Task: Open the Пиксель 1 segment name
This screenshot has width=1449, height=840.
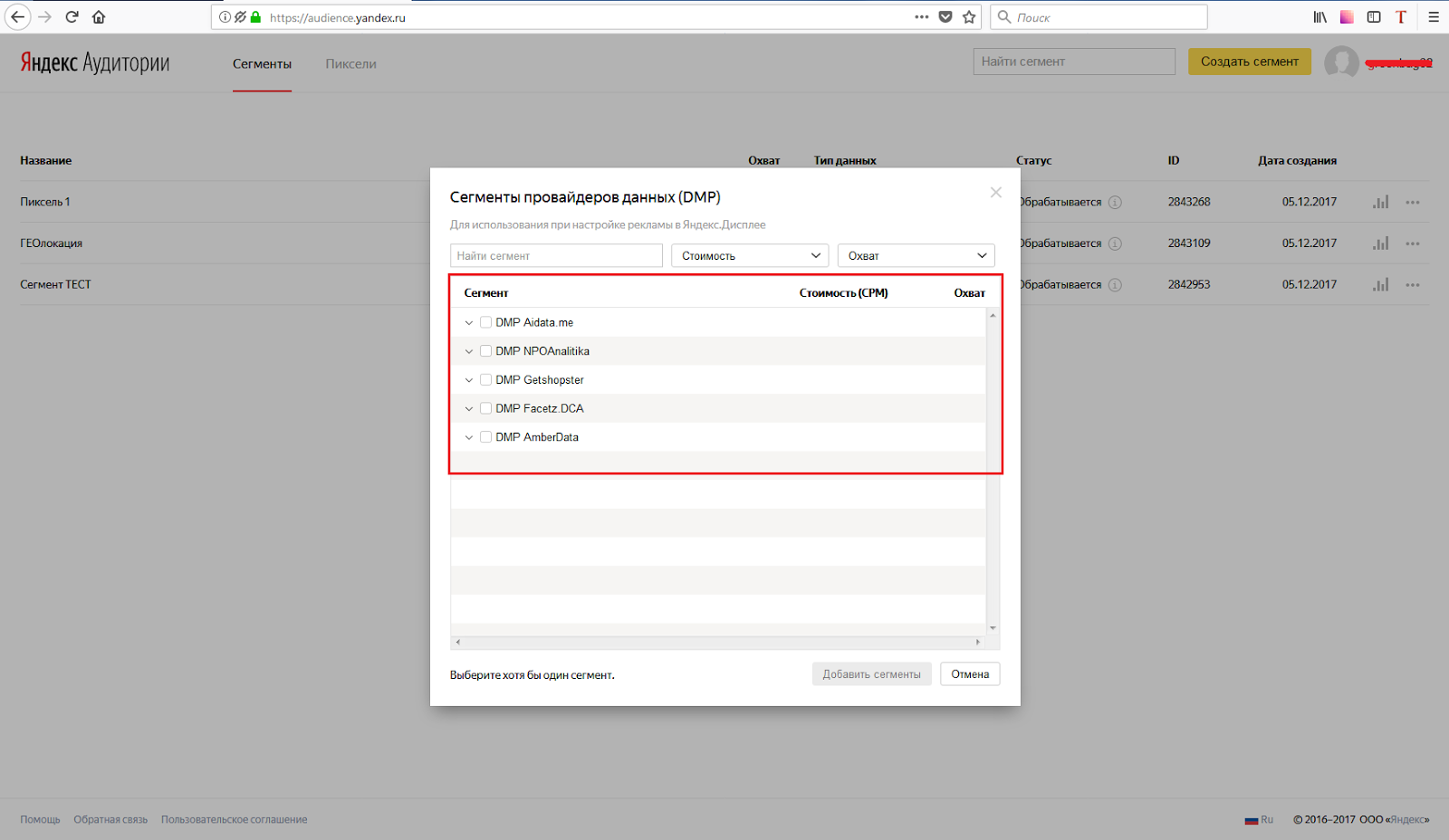Action: [45, 202]
